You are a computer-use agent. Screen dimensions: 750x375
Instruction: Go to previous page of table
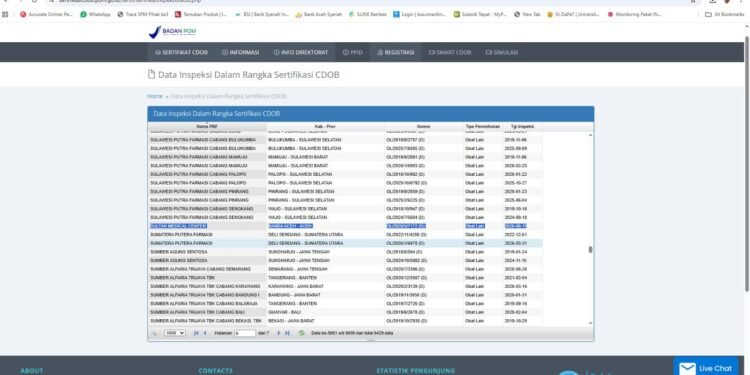click(x=205, y=333)
